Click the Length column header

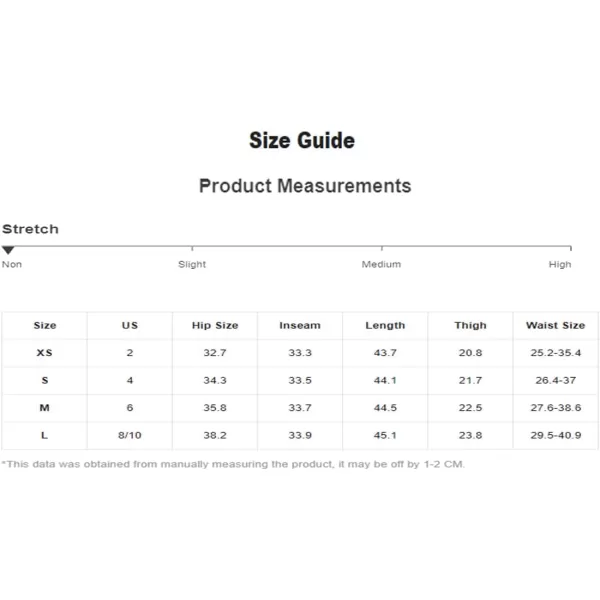point(385,325)
